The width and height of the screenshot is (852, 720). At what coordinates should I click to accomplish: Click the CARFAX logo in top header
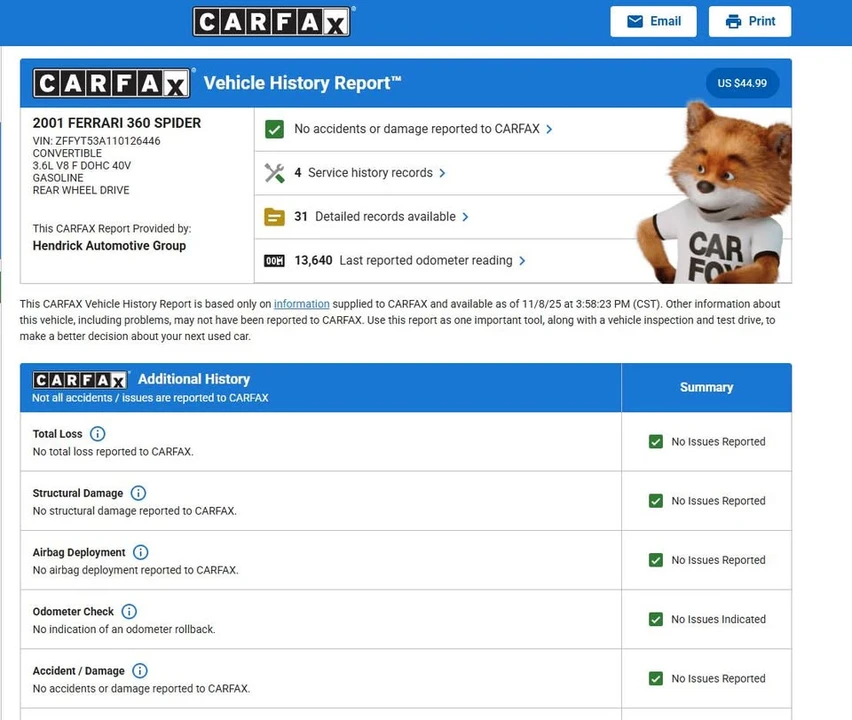tap(272, 22)
